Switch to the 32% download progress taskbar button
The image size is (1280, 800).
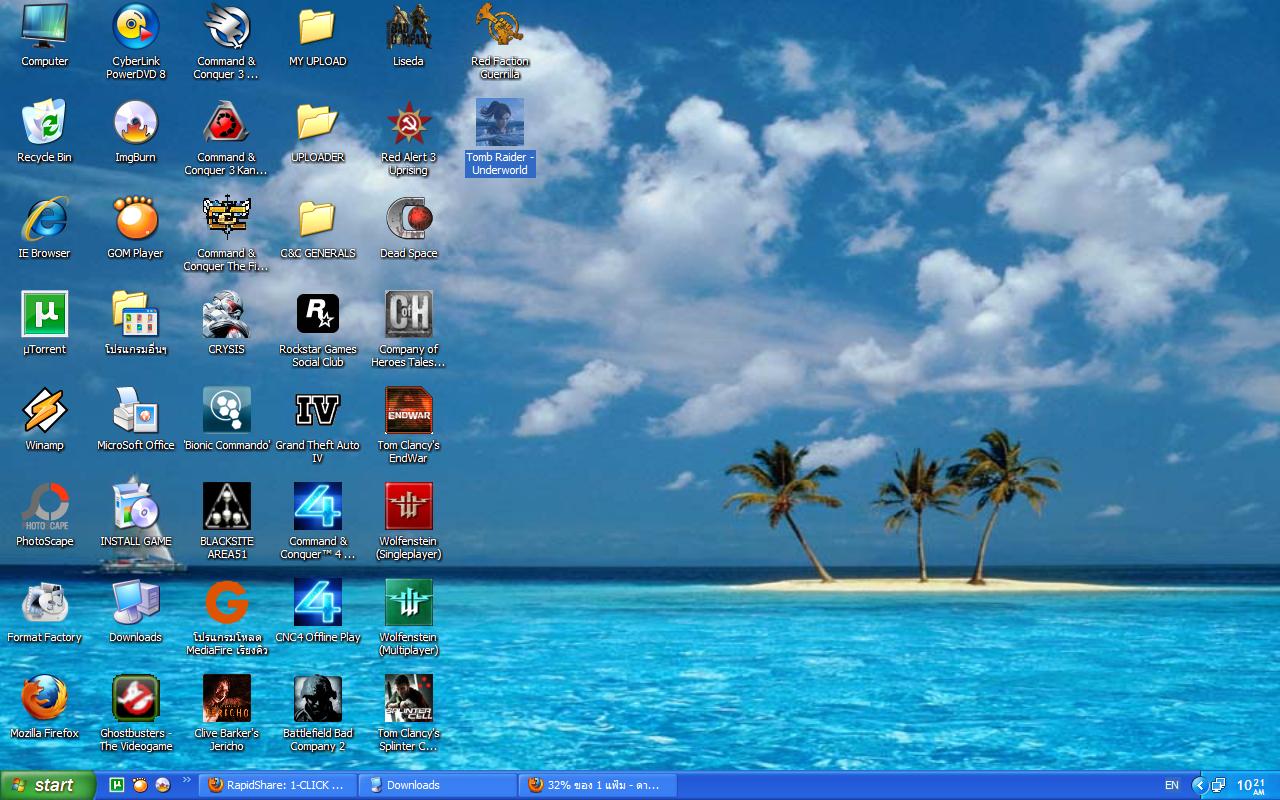click(598, 785)
